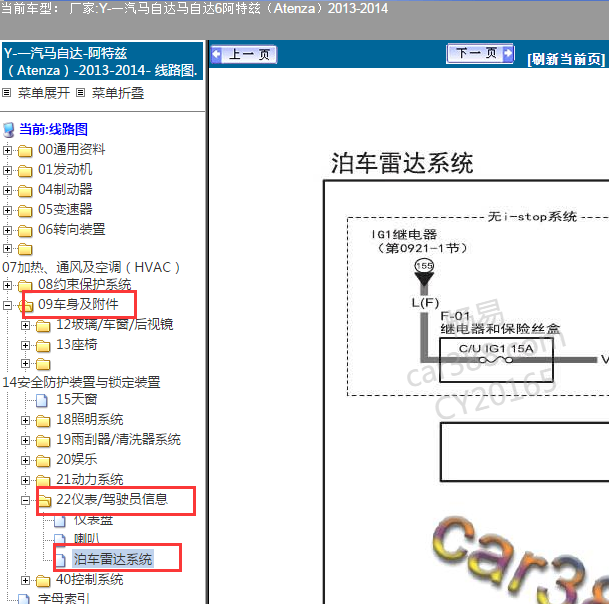This screenshot has width=609, height=604.
Task: Select the 09车身及附件 entry
Action: [78, 304]
